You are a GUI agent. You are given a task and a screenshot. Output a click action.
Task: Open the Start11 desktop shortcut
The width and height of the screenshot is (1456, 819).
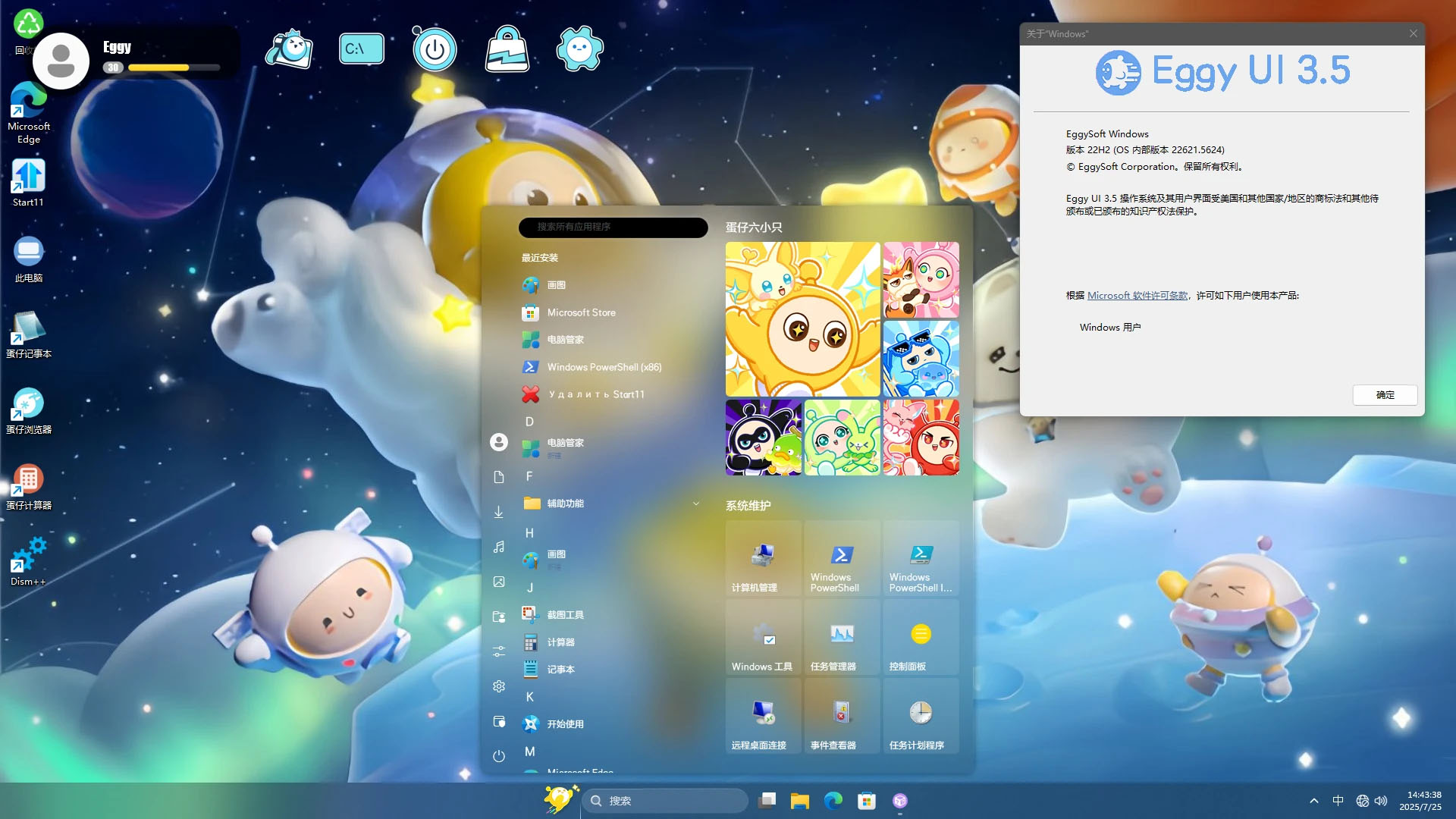pos(28,183)
